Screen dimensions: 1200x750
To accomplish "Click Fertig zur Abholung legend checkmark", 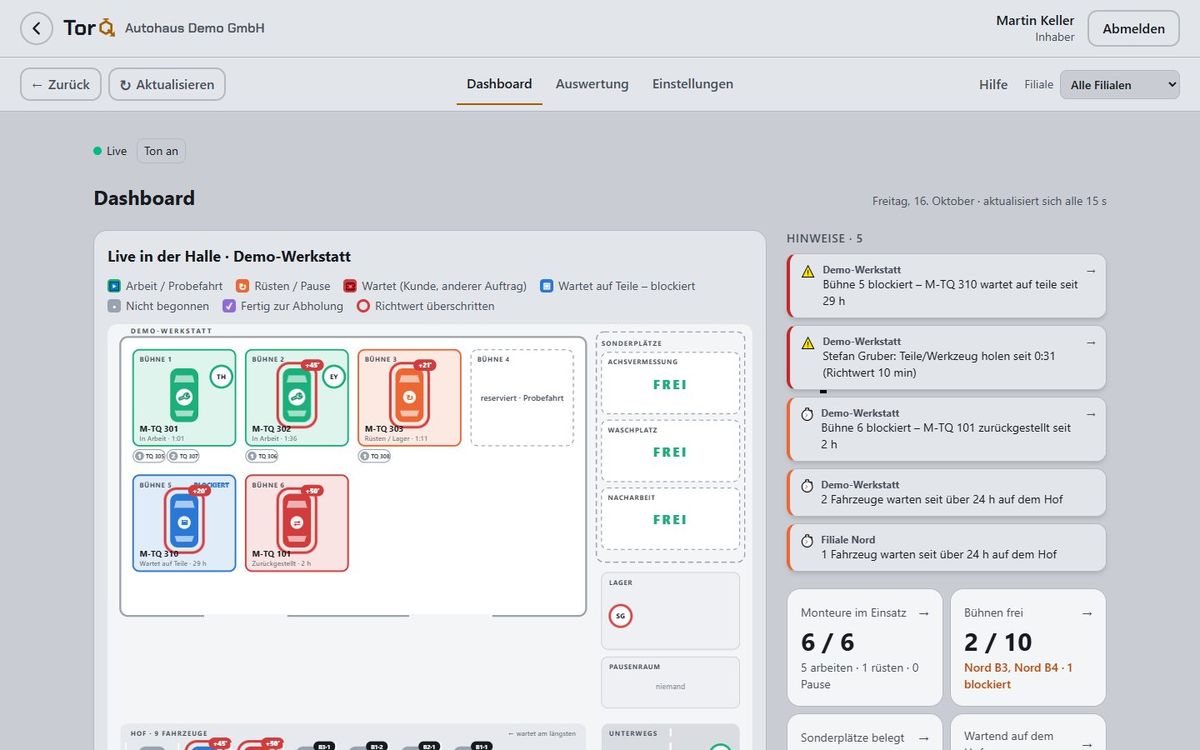I will coord(229,306).
